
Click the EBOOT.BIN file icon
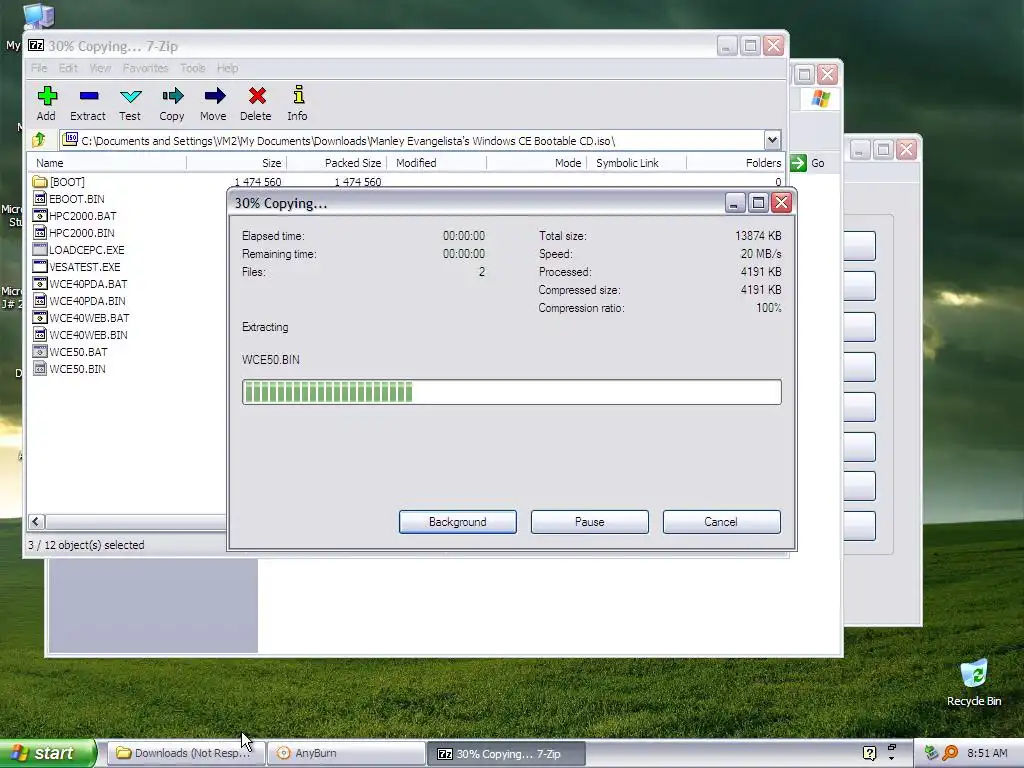40,199
